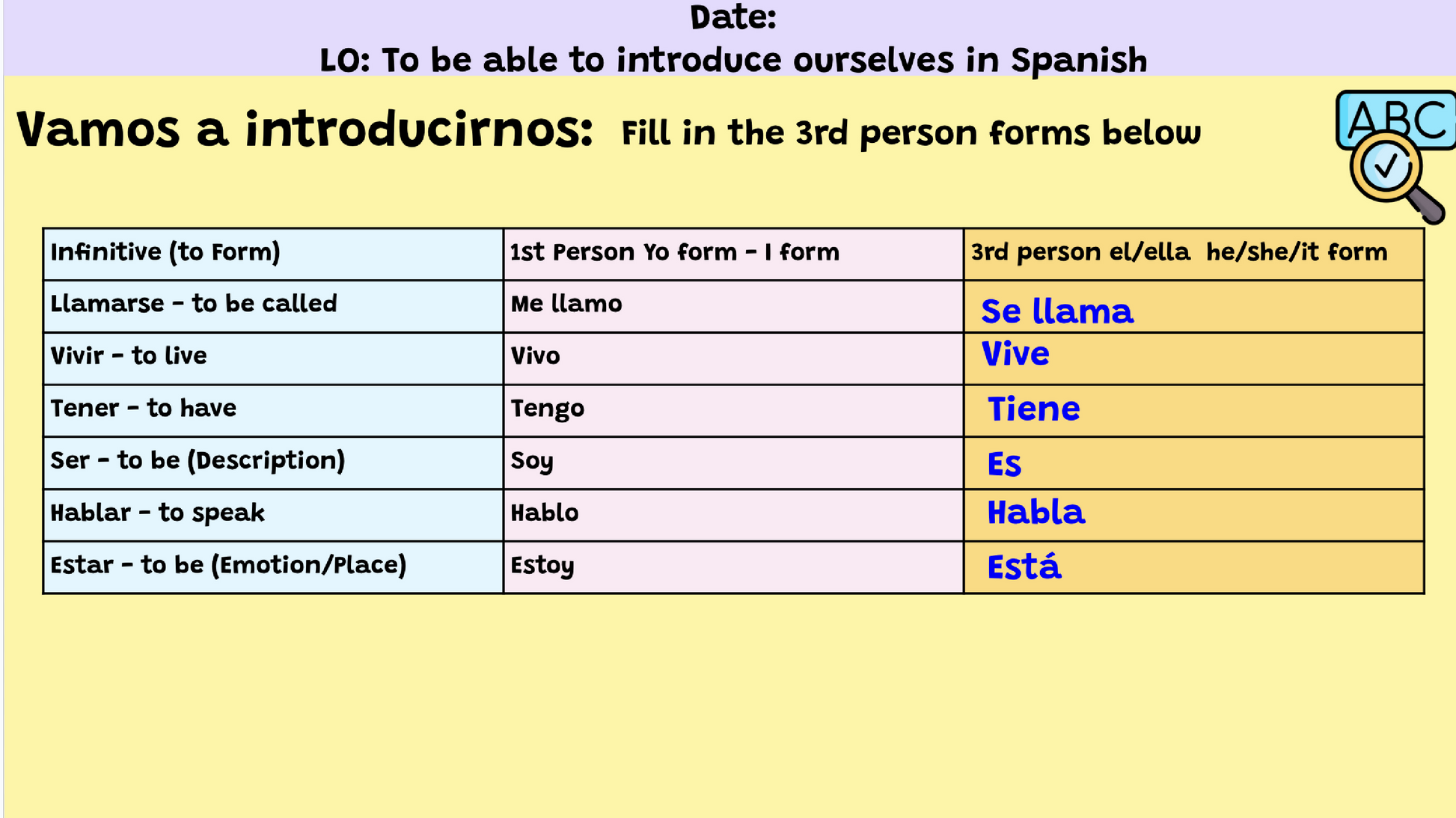Click the 'Infinitive (to Form)' header cell

click(273, 254)
